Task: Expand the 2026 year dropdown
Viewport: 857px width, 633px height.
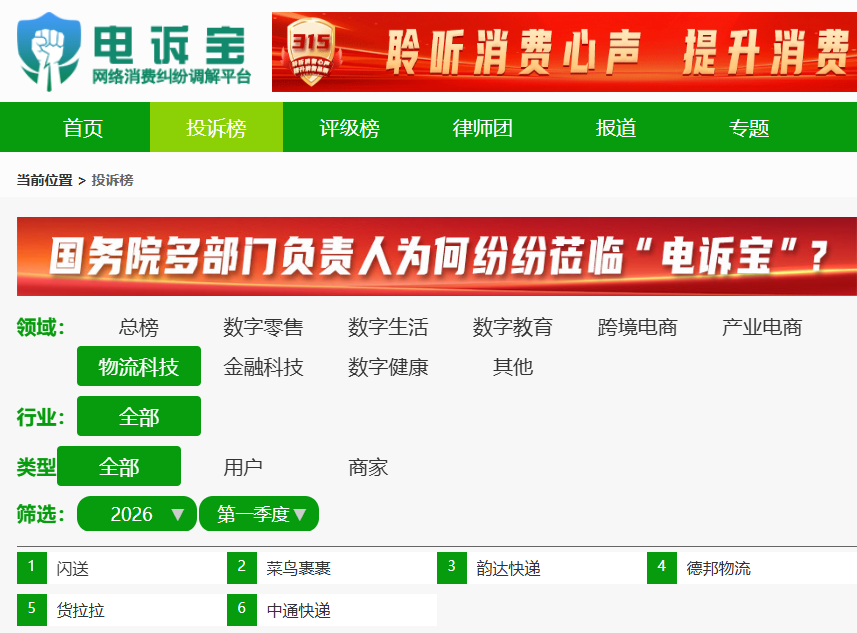Action: pos(137,514)
